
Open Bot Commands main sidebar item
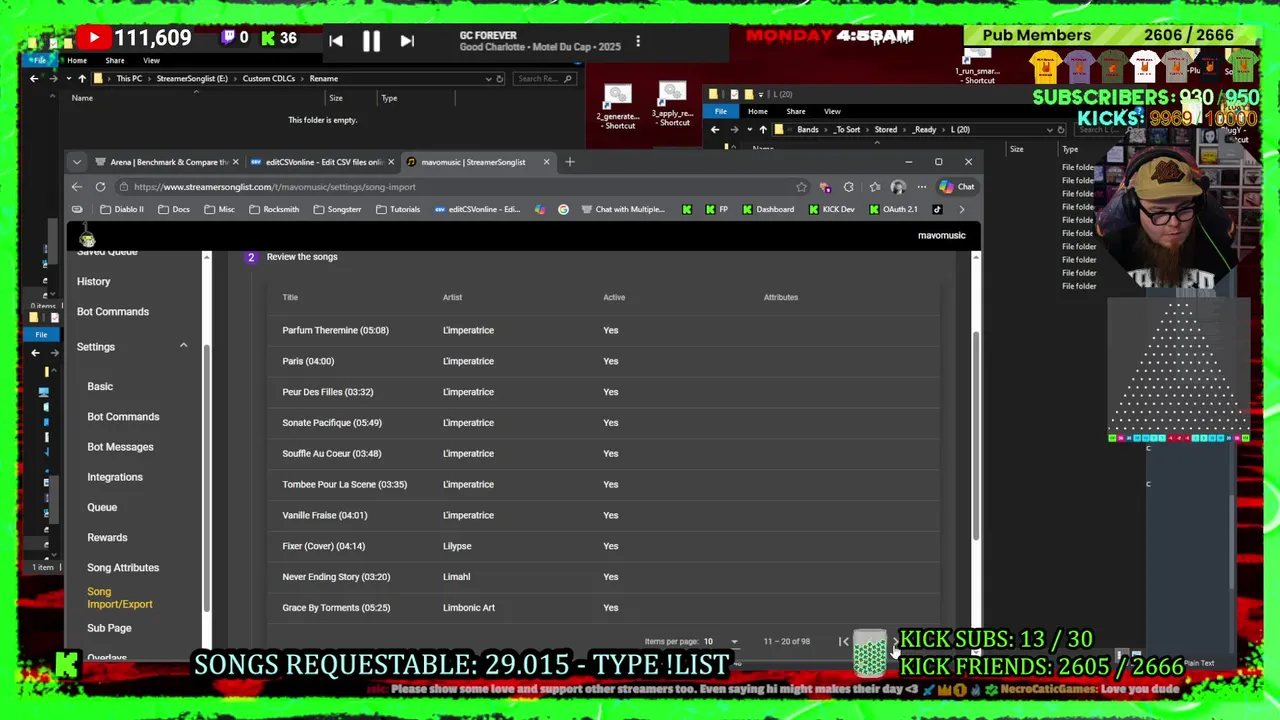coord(112,312)
